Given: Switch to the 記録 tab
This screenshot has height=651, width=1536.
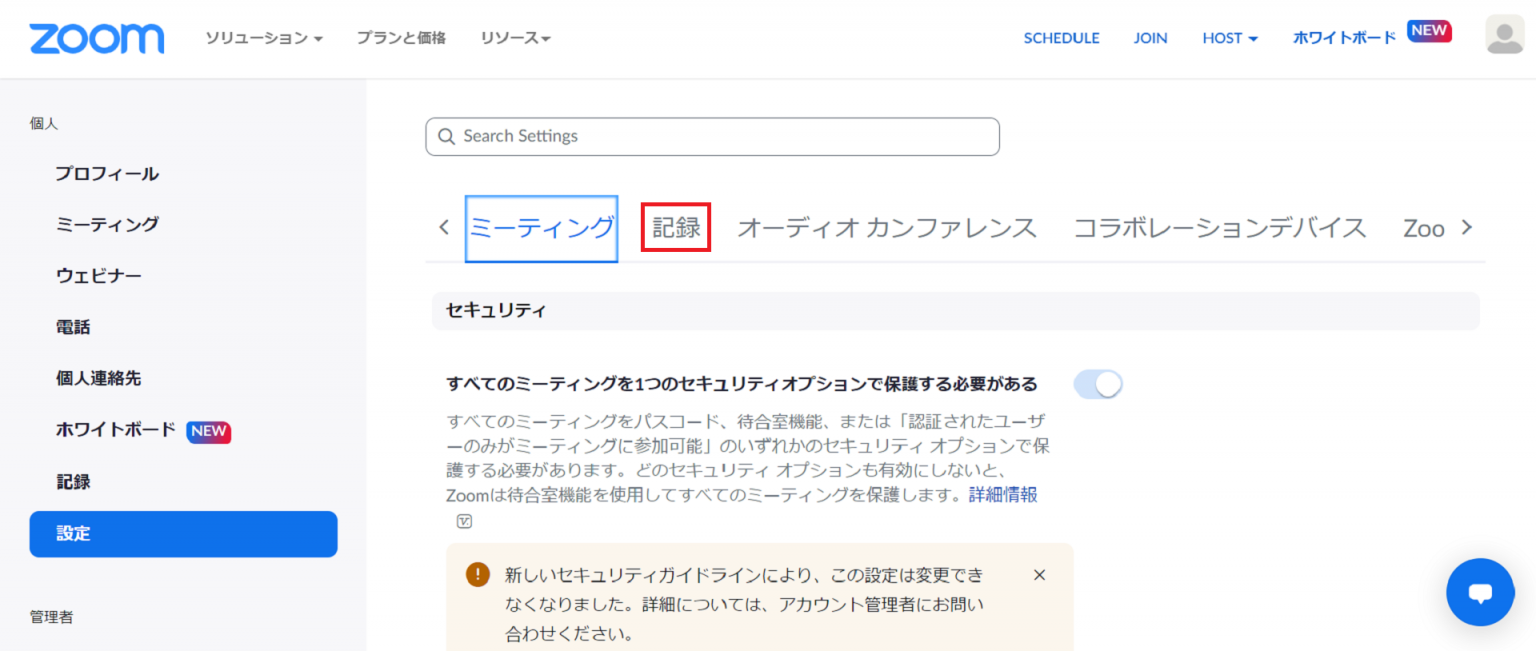Looking at the screenshot, I should click(x=675, y=227).
